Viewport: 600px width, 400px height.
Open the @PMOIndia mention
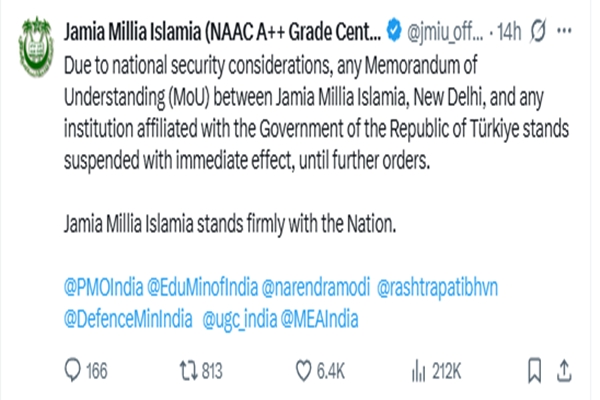pos(102,295)
